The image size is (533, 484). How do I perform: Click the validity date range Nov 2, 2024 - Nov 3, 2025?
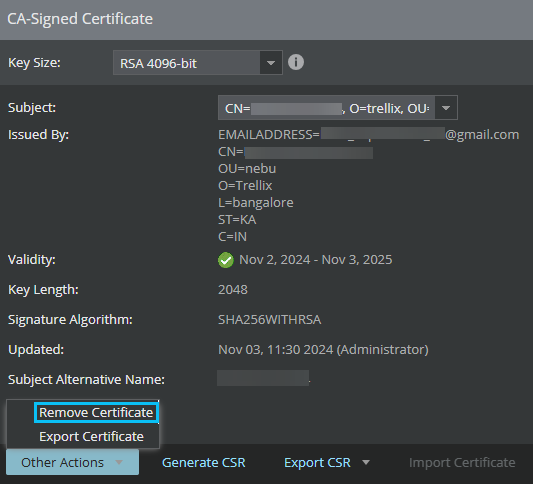point(316,260)
